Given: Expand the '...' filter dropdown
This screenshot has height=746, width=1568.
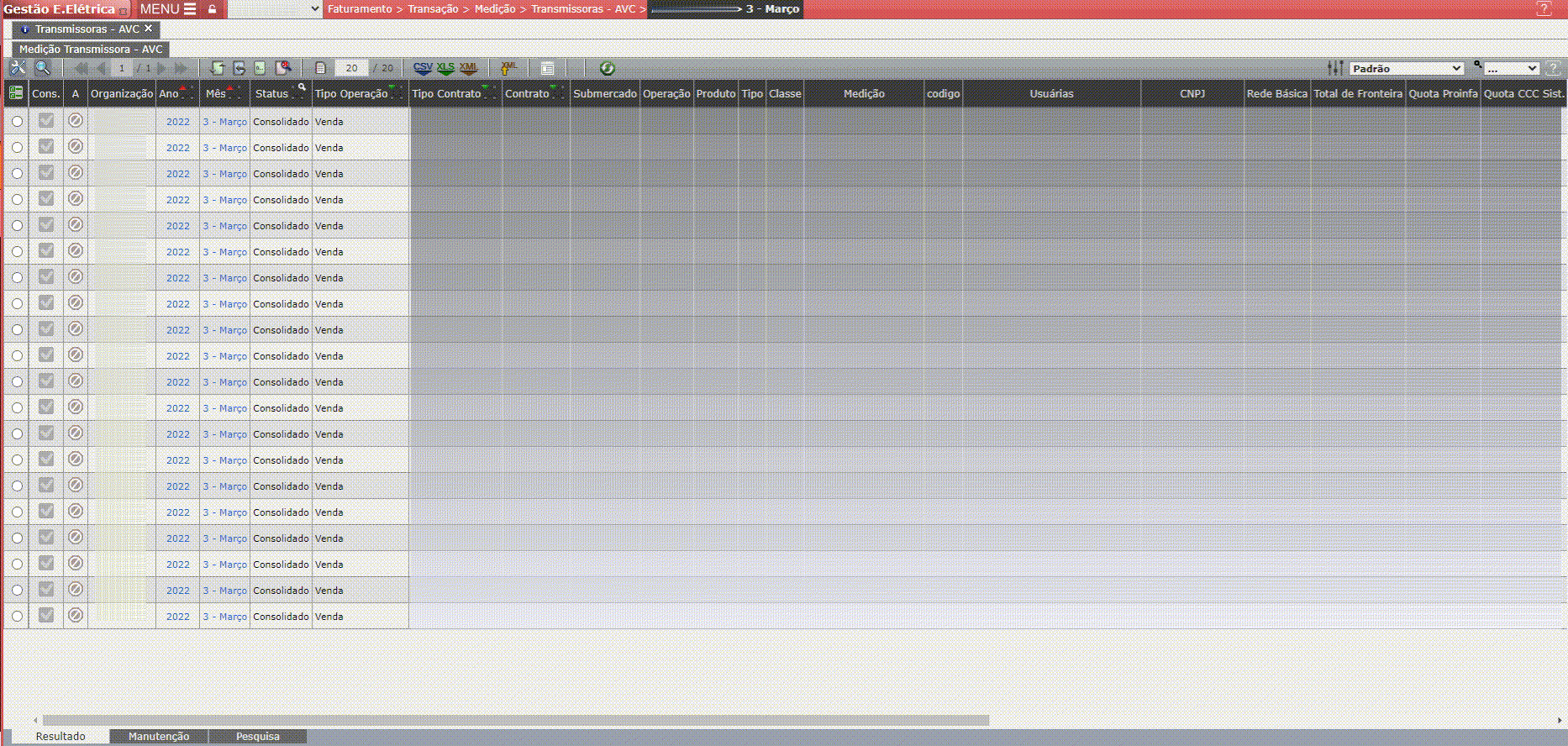Looking at the screenshot, I should 1511,69.
